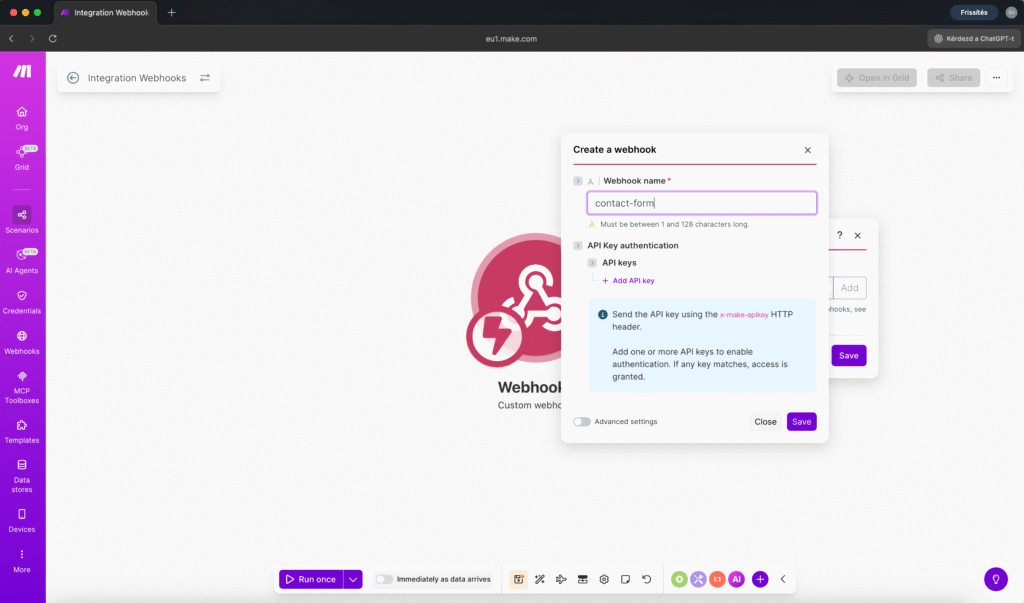1024x603 pixels.
Task: Select the Webhooks section in the sidebar
Action: (x=21, y=340)
